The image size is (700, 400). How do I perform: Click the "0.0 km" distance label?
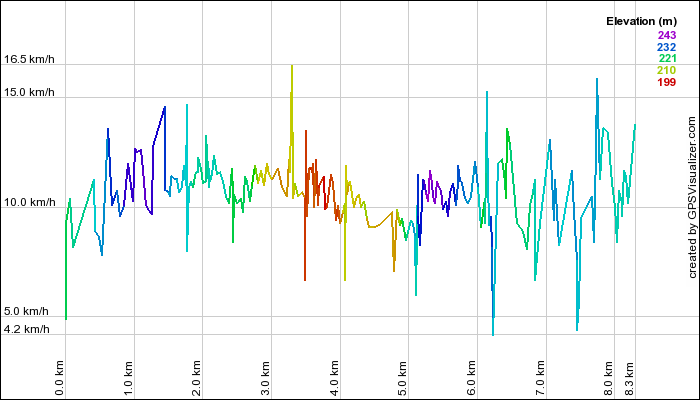click(59, 378)
